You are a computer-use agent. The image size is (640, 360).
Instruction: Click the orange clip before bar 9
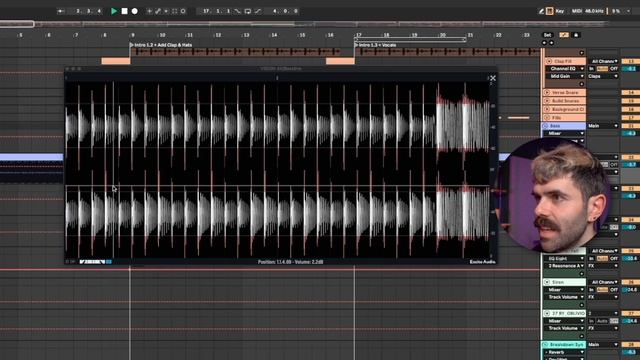116,61
